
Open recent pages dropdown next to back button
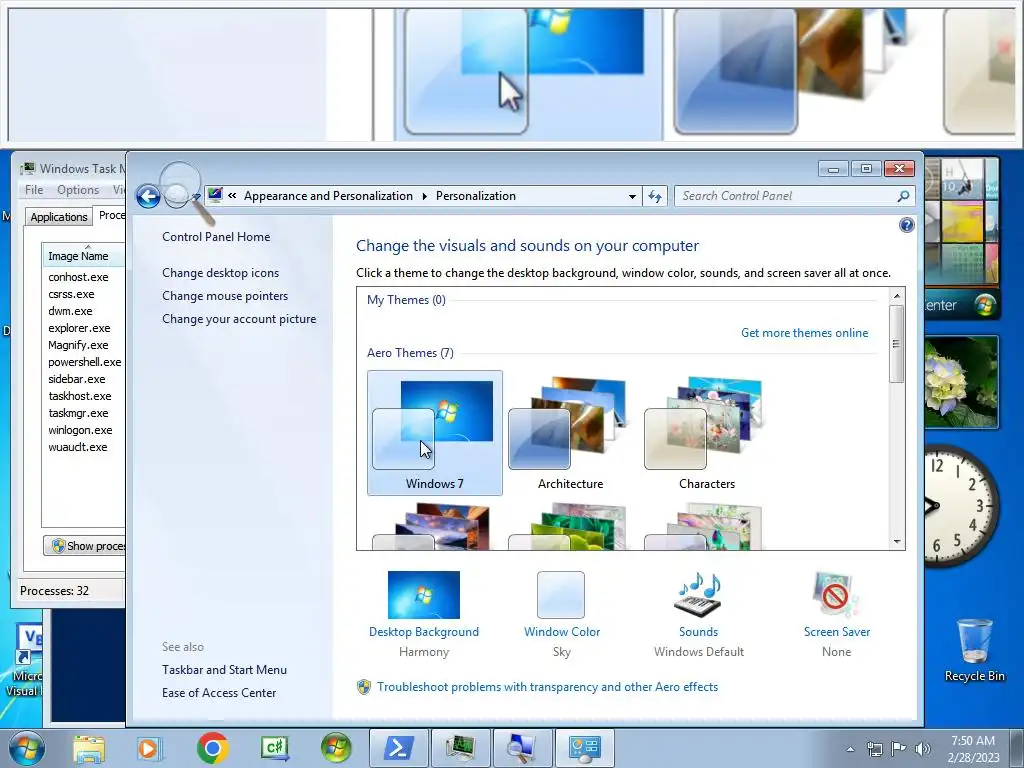coord(196,197)
